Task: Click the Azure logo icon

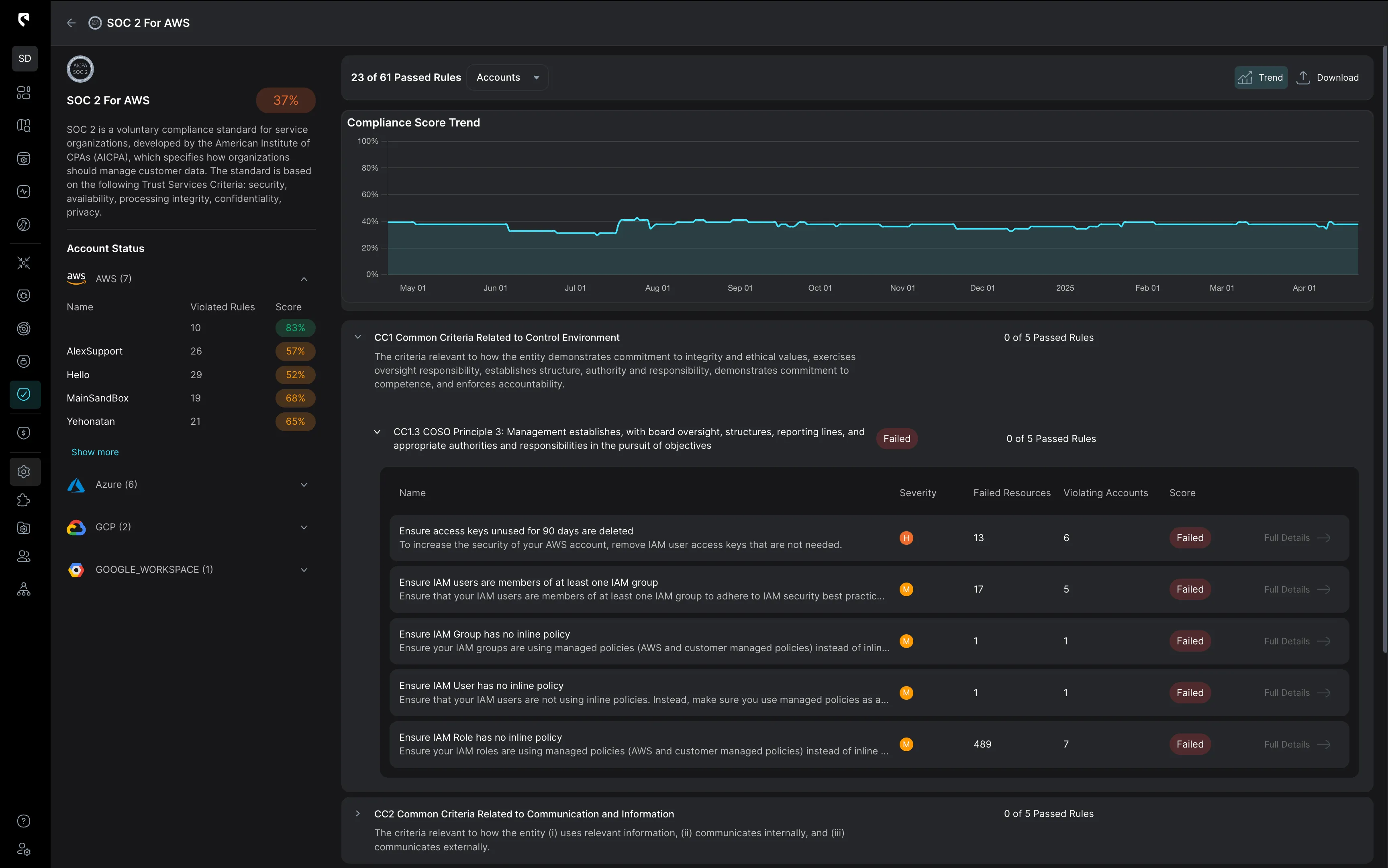Action: [x=76, y=485]
